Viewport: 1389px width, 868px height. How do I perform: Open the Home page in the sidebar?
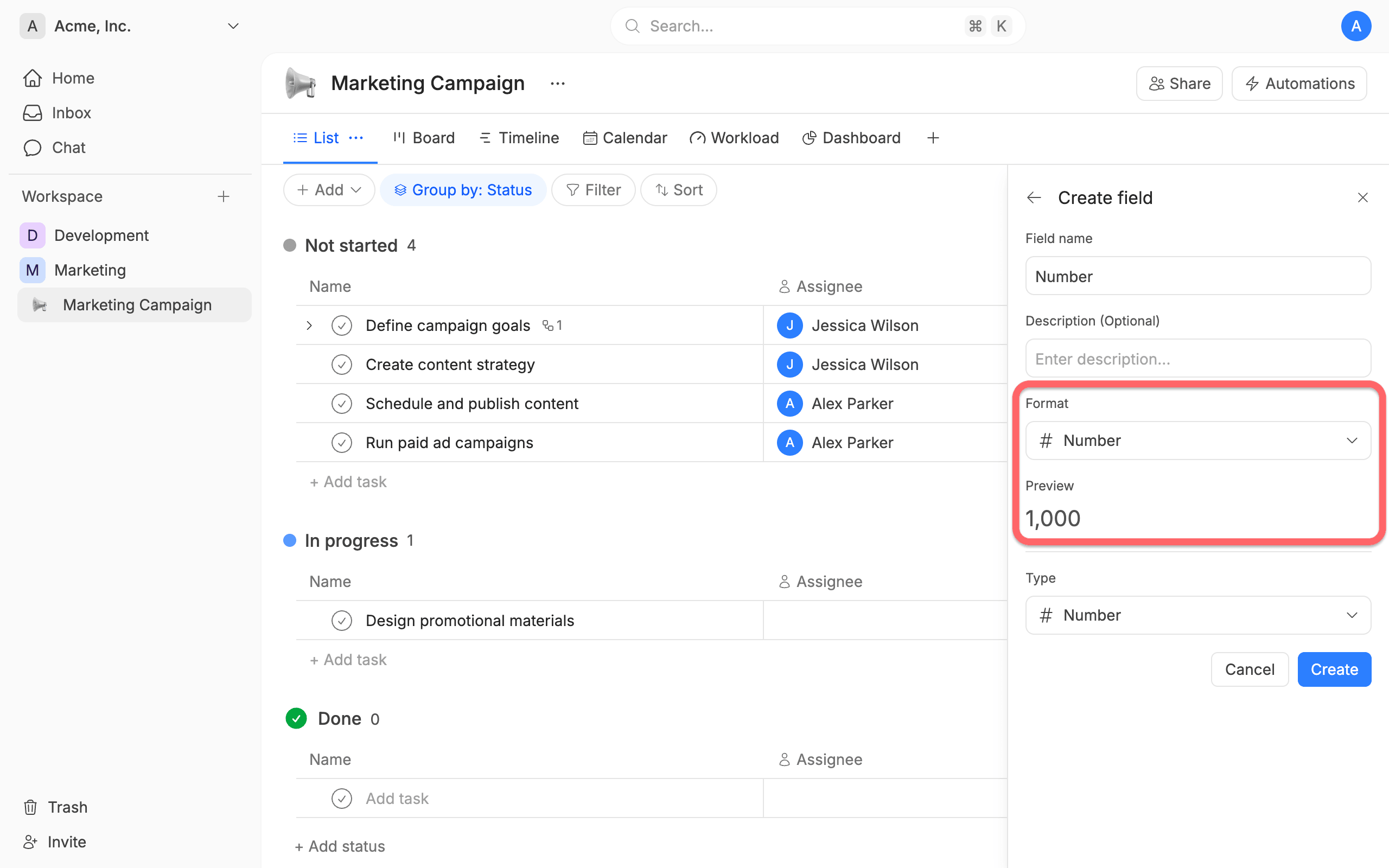tap(59, 78)
